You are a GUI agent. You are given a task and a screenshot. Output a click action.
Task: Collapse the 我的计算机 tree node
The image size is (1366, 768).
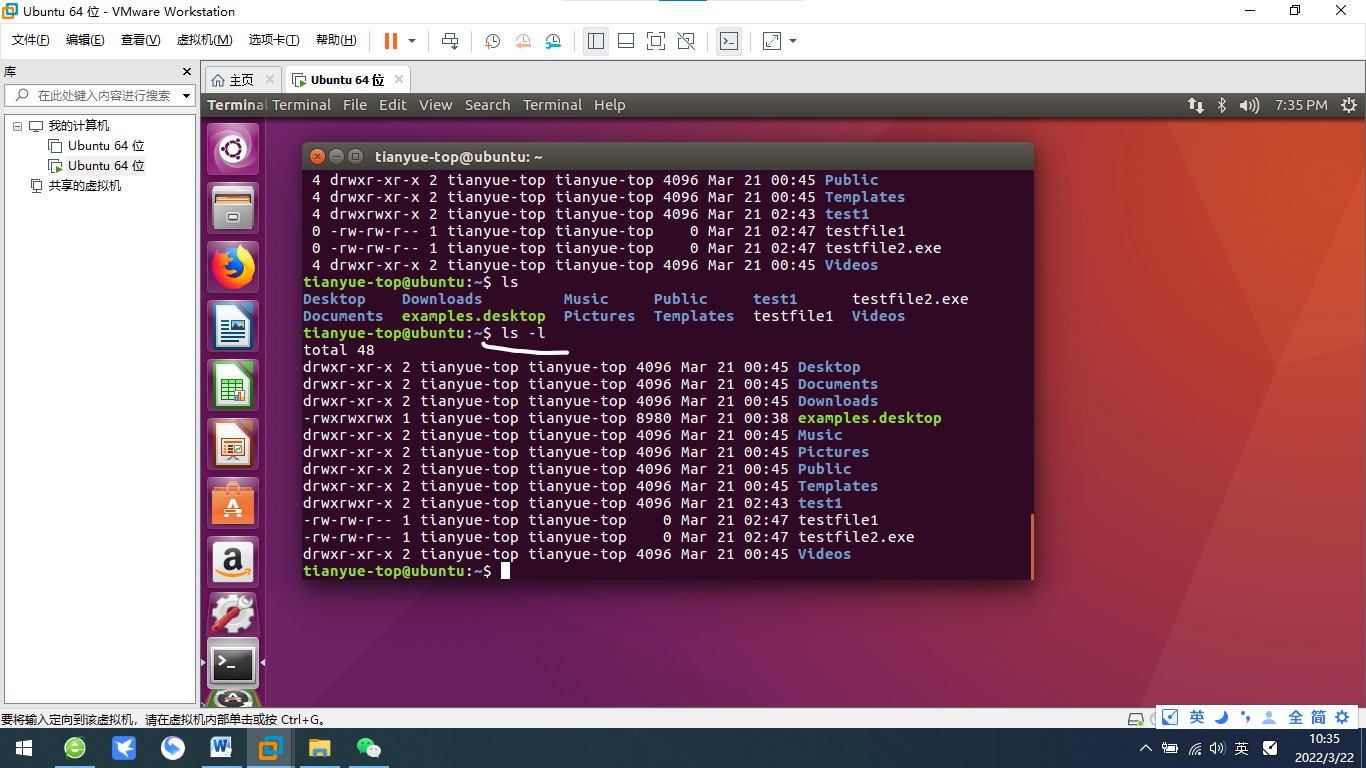pos(17,126)
